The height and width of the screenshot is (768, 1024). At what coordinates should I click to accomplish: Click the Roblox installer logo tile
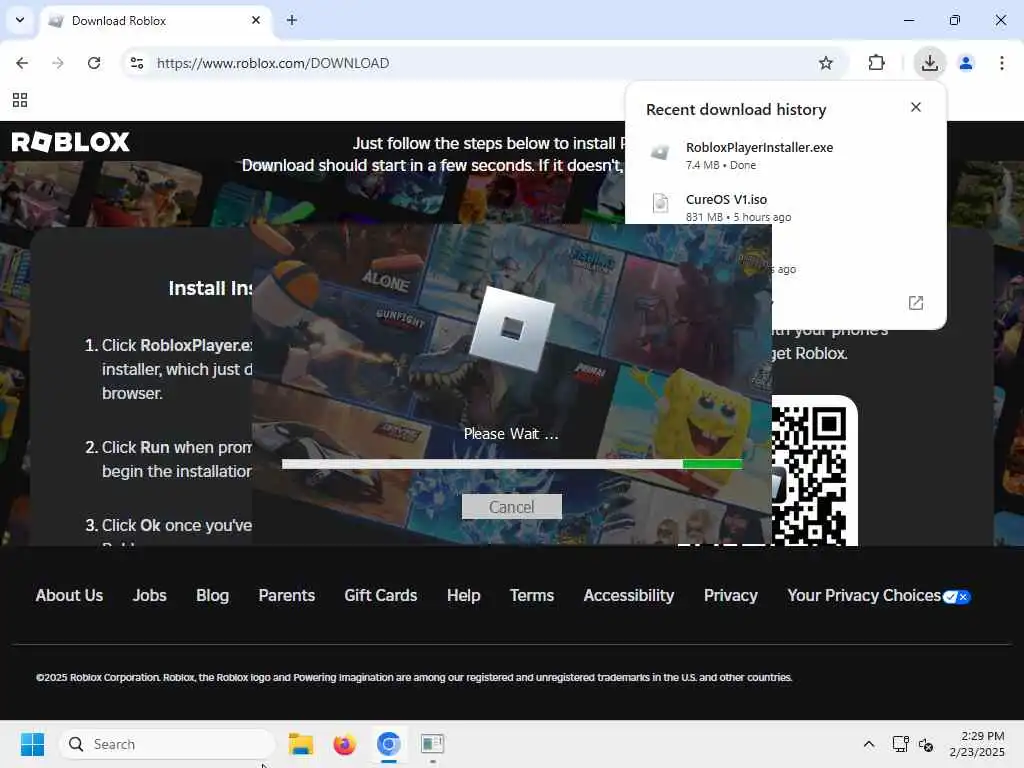(512, 328)
